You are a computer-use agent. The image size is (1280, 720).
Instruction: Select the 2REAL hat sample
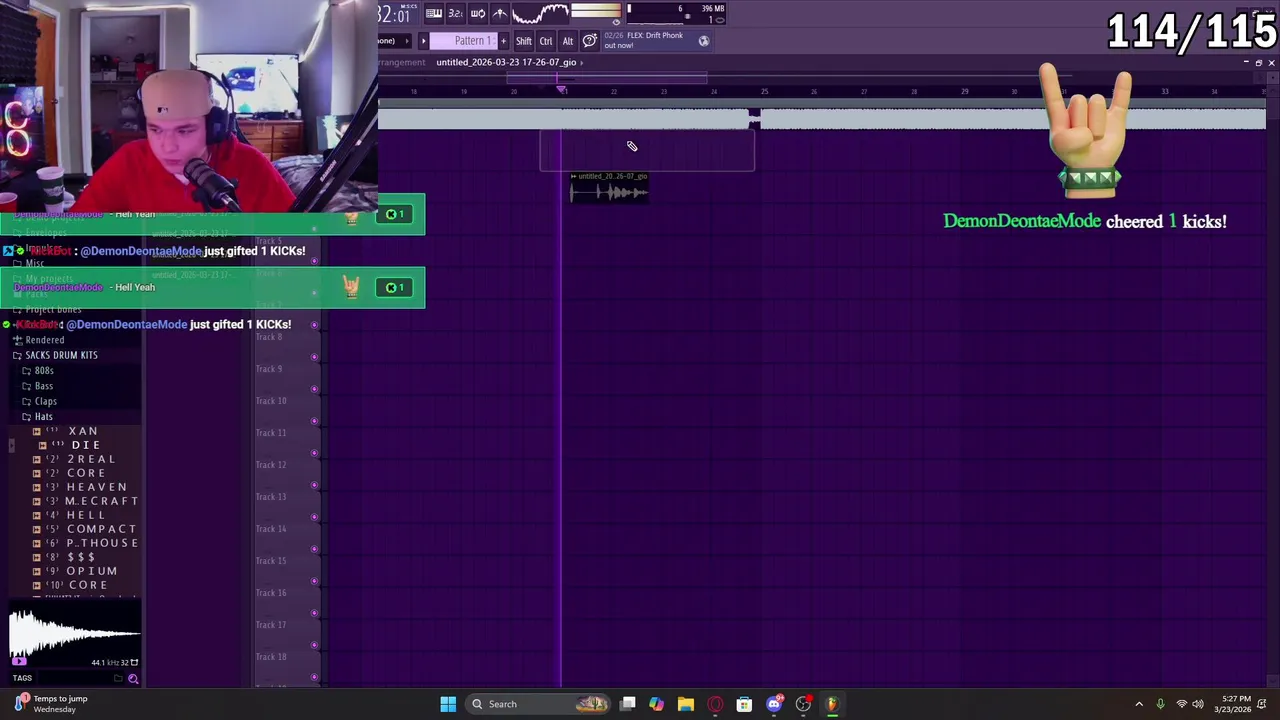pos(91,459)
